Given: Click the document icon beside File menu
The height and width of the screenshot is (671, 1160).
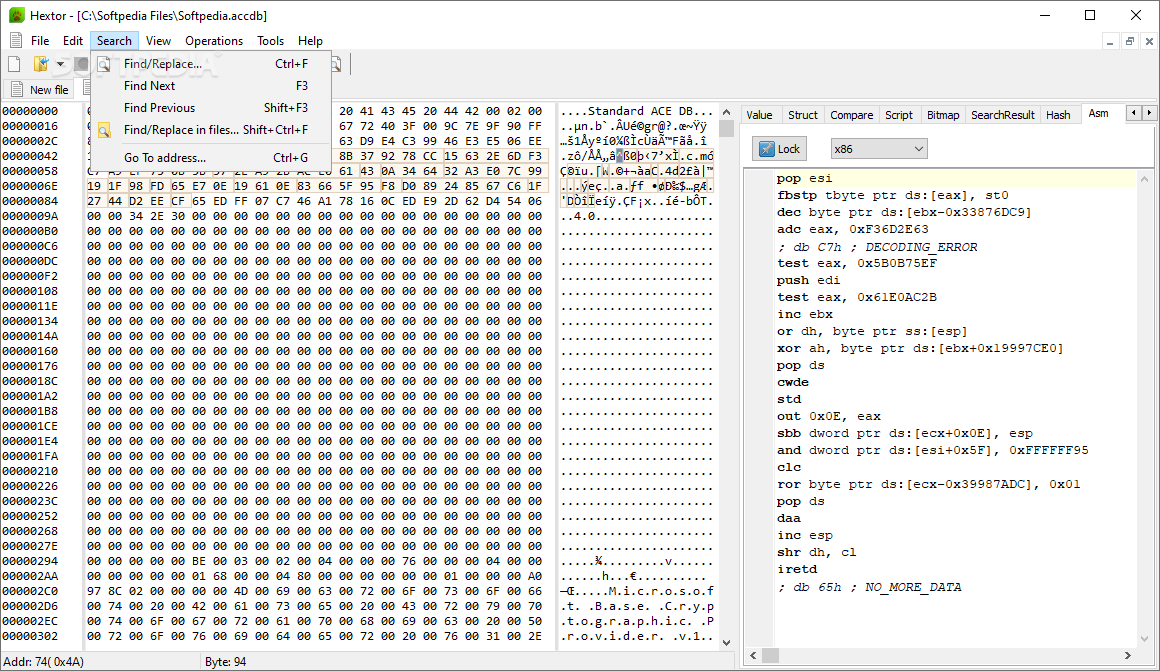Looking at the screenshot, I should 16,41.
